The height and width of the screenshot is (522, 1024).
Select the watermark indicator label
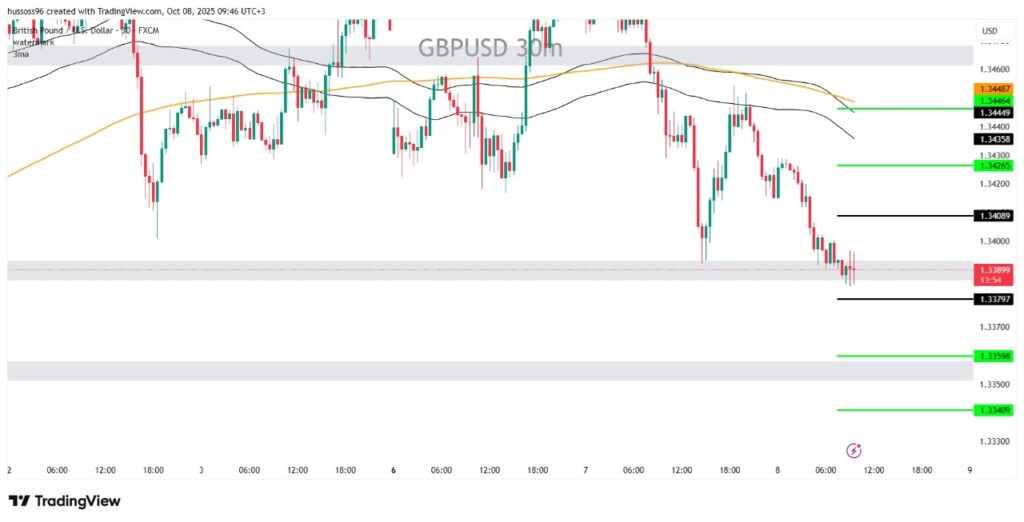tap(34, 43)
